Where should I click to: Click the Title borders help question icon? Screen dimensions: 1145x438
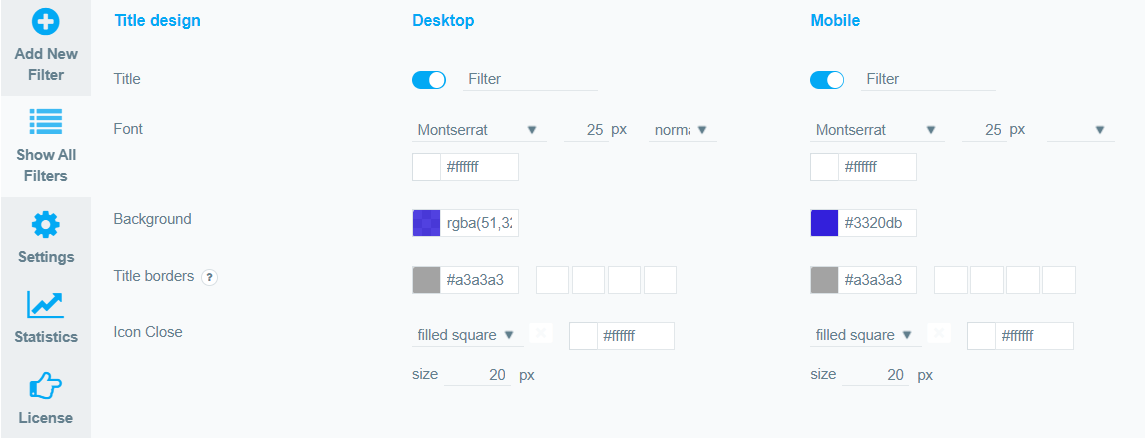(x=210, y=277)
